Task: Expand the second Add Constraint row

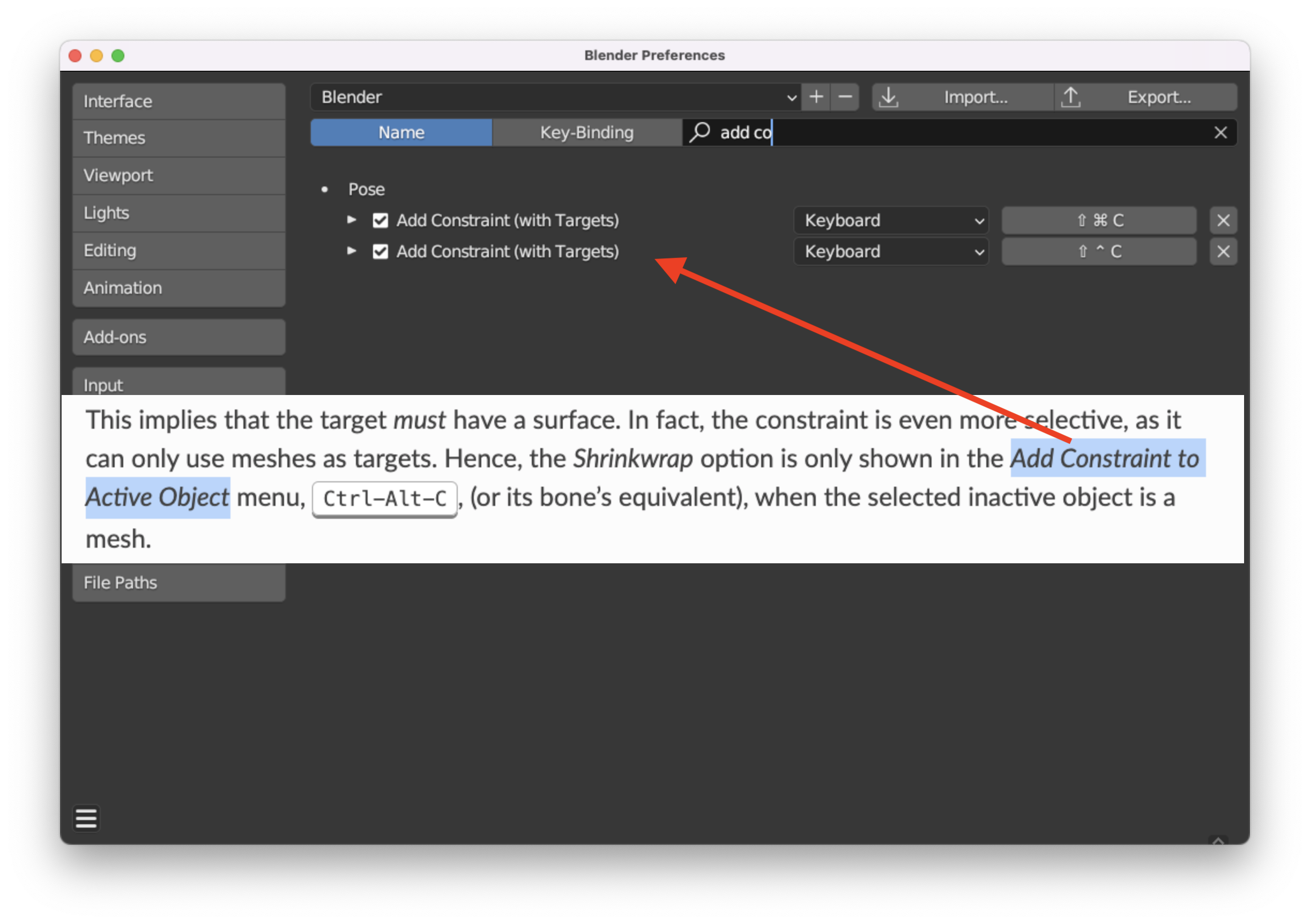Action: 352,251
